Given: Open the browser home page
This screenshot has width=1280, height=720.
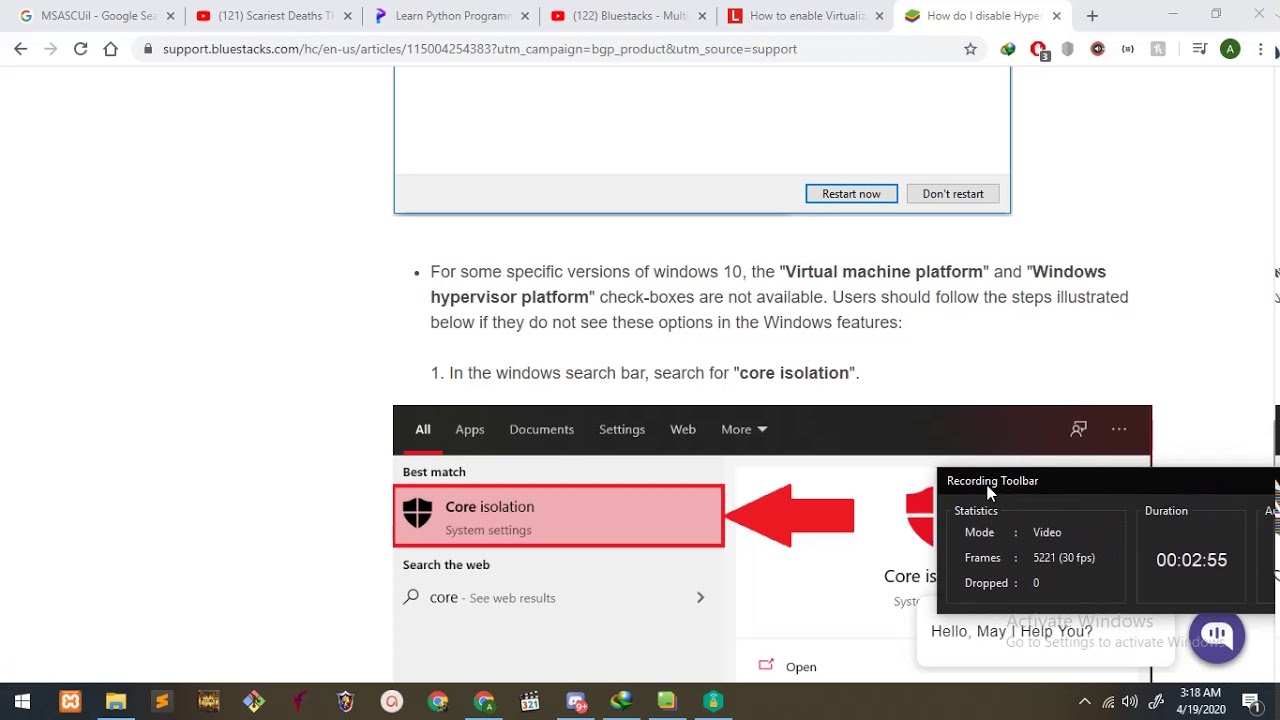Looking at the screenshot, I should 110,49.
